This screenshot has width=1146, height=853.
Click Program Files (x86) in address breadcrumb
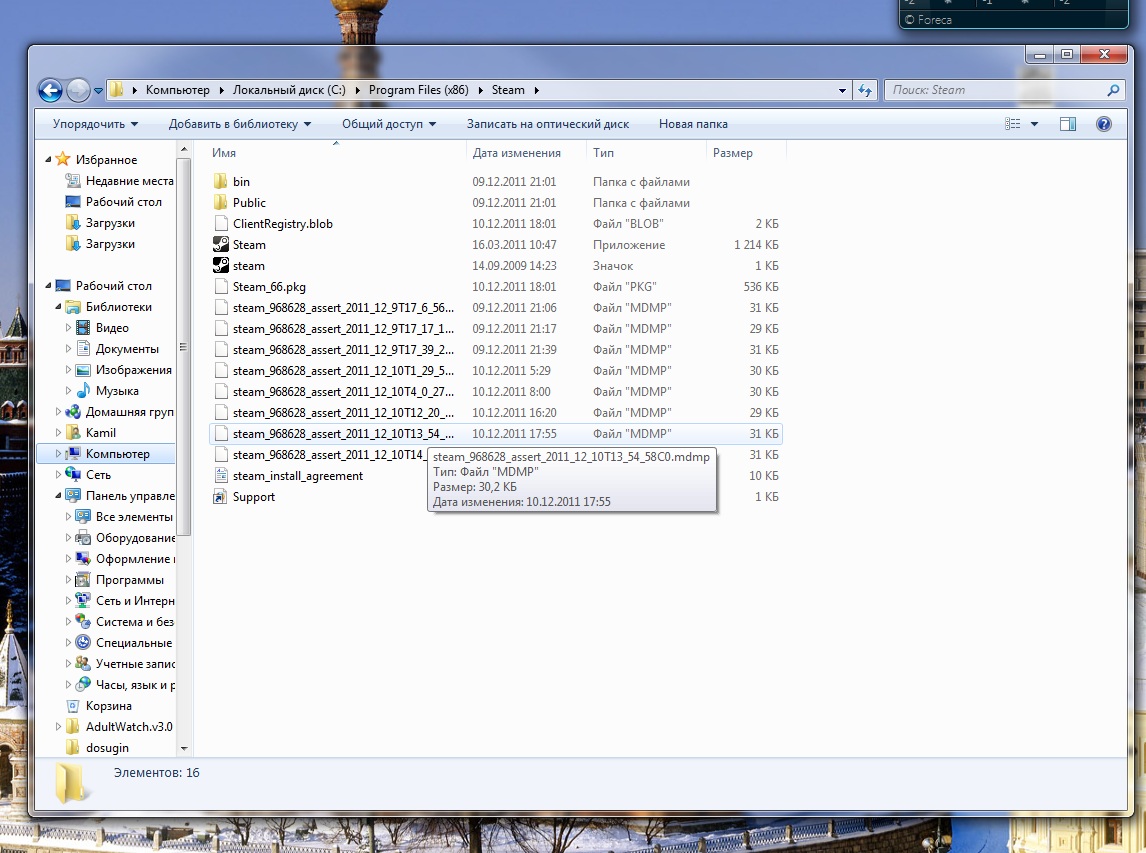click(x=418, y=90)
